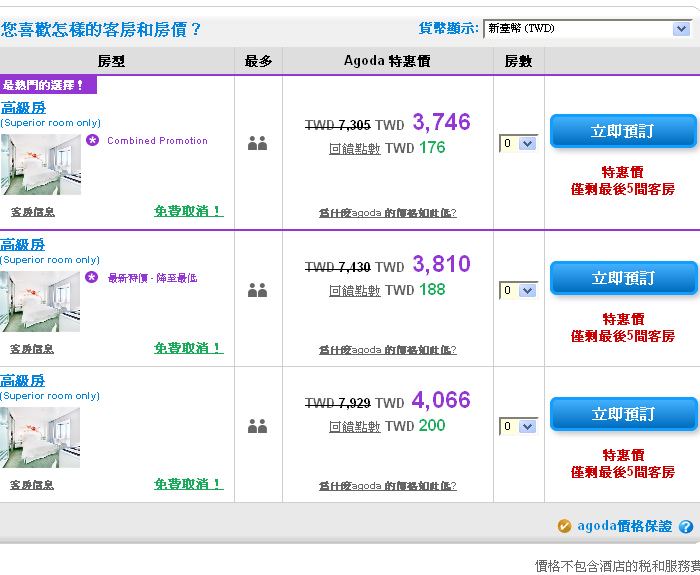Click the 最多 column header

tap(258, 61)
